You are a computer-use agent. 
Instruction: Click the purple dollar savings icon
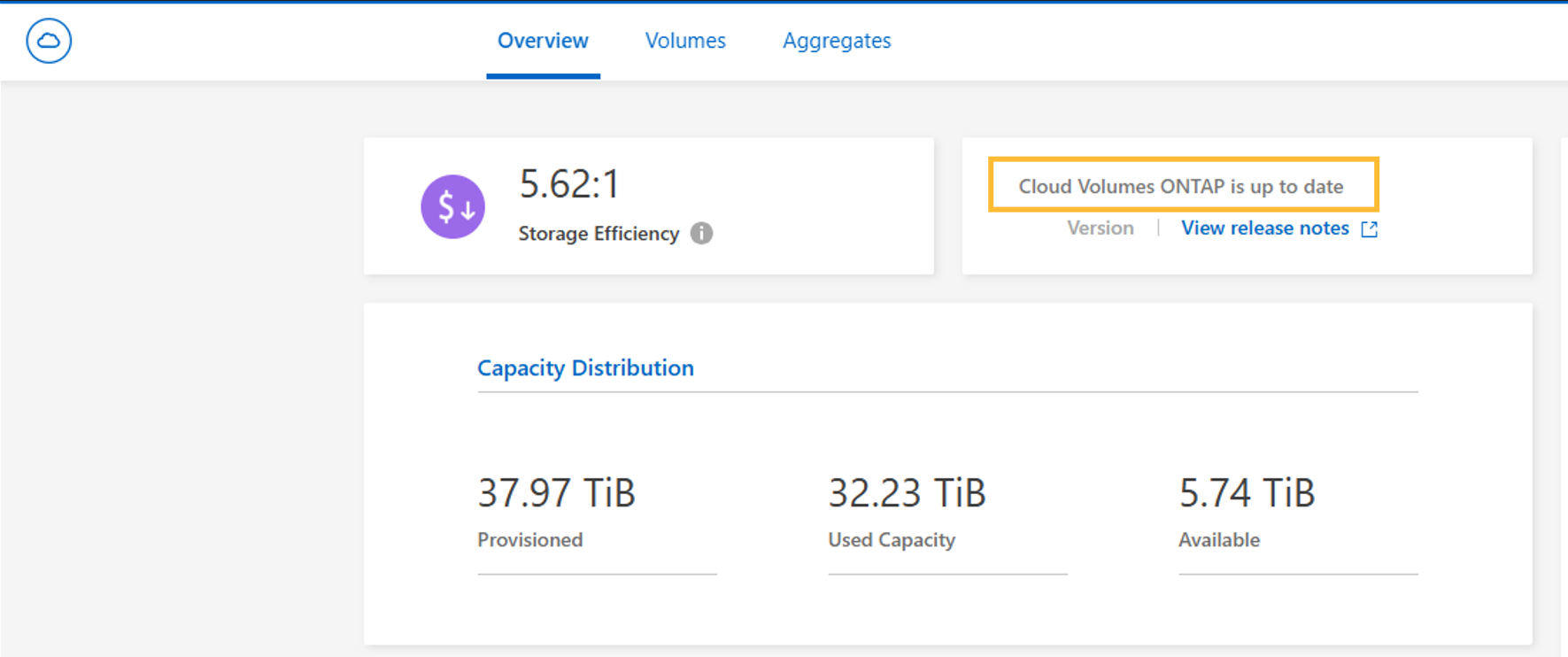click(x=452, y=206)
